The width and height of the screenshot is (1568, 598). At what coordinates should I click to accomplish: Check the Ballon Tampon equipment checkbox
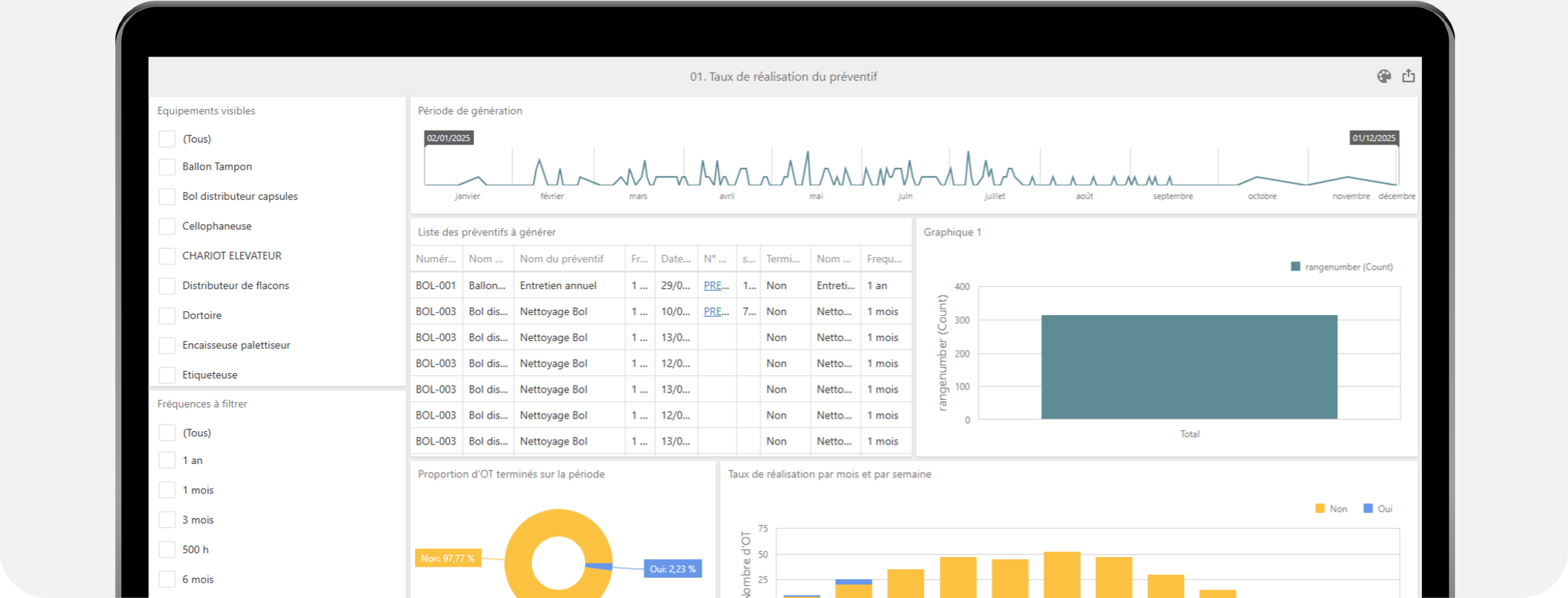(x=167, y=167)
